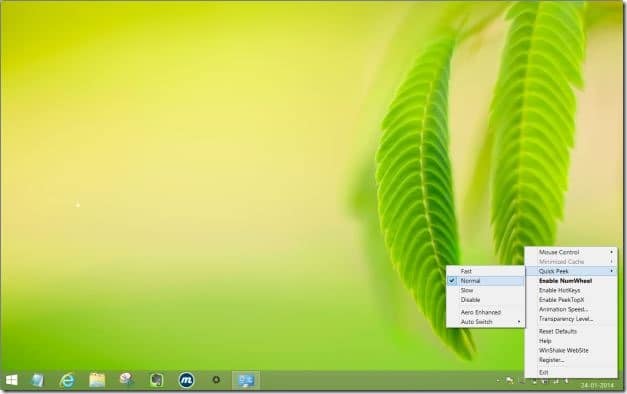Click the disc and box taskbar icon
This screenshot has height=394, width=627.
[127, 379]
